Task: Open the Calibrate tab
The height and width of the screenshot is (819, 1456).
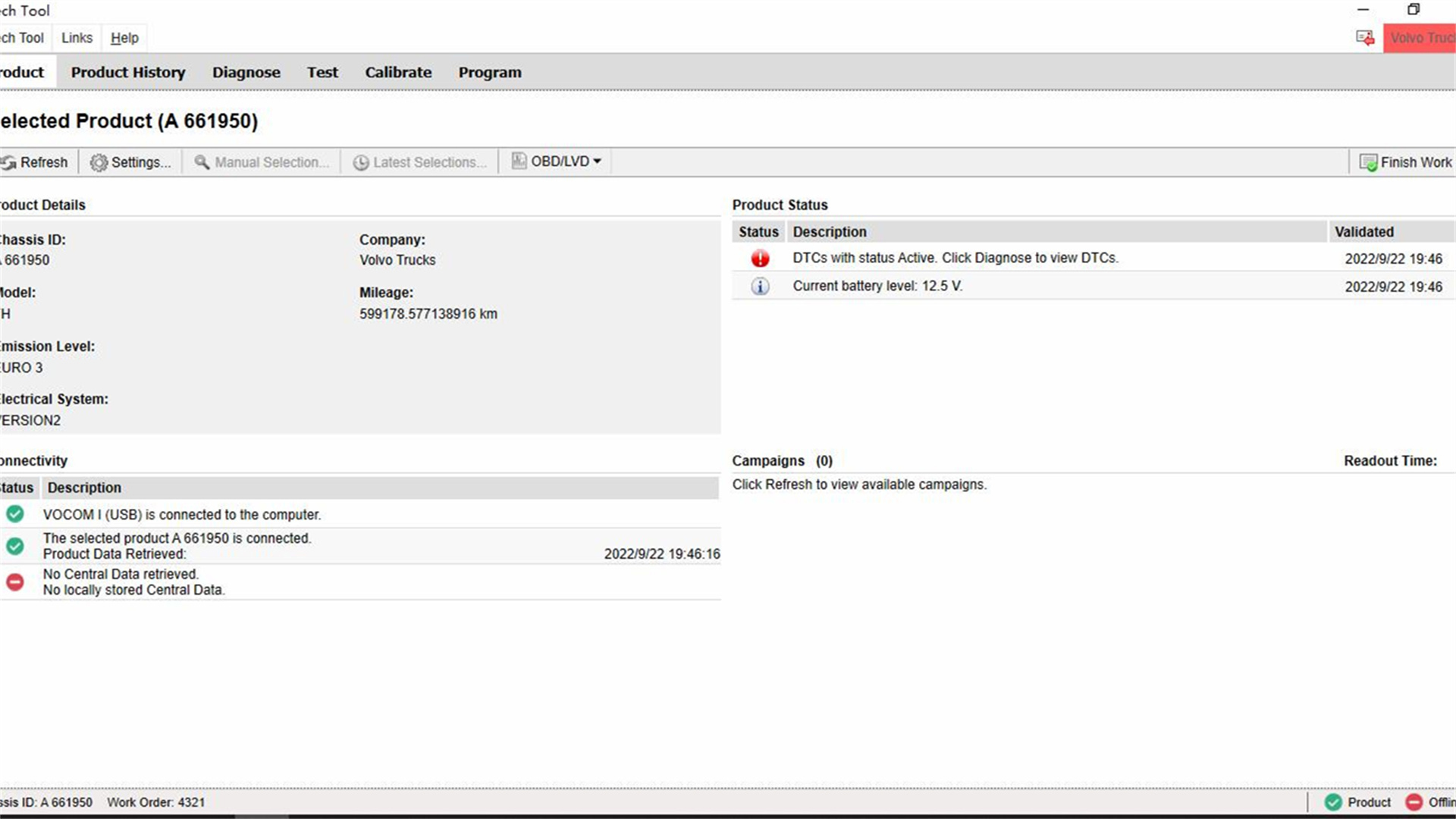Action: tap(398, 72)
